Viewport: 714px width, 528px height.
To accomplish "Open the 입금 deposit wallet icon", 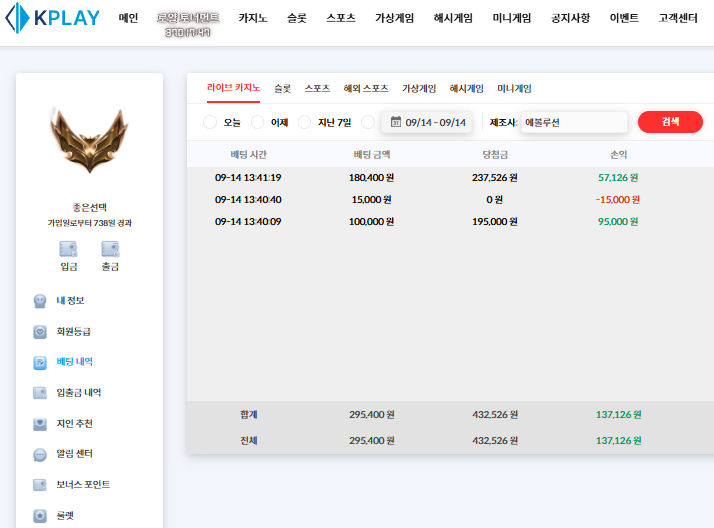I will [x=68, y=249].
